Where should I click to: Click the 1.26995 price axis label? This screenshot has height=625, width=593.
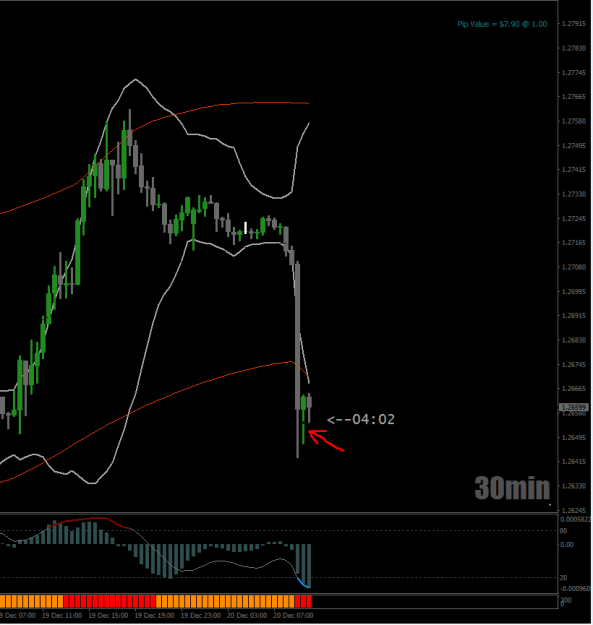point(574,291)
